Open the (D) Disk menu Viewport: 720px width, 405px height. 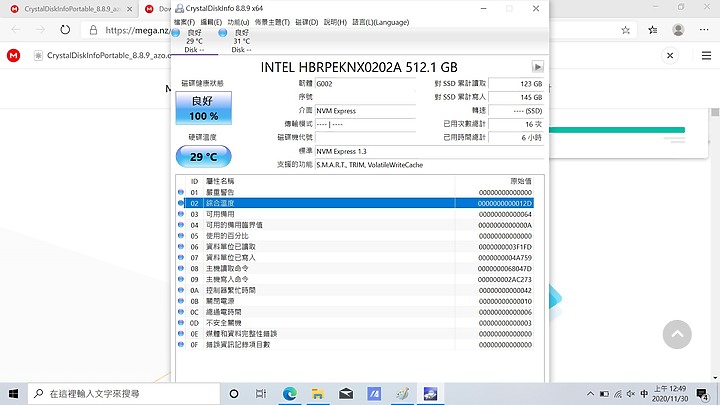[307, 22]
